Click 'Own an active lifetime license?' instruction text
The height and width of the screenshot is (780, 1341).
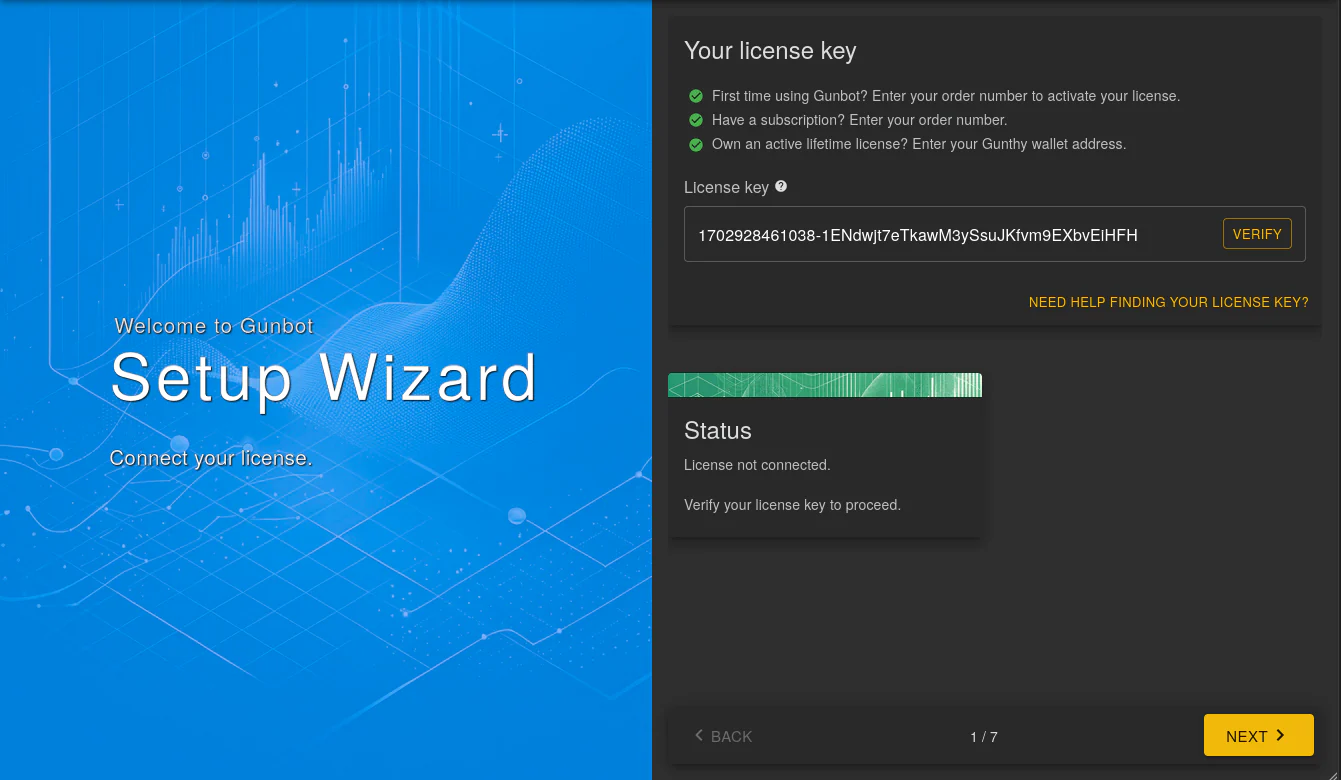[919, 144]
